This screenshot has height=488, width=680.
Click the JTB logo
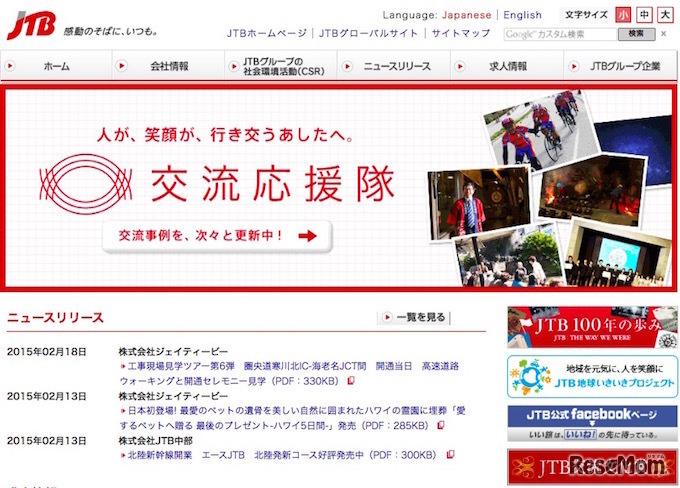(x=31, y=25)
